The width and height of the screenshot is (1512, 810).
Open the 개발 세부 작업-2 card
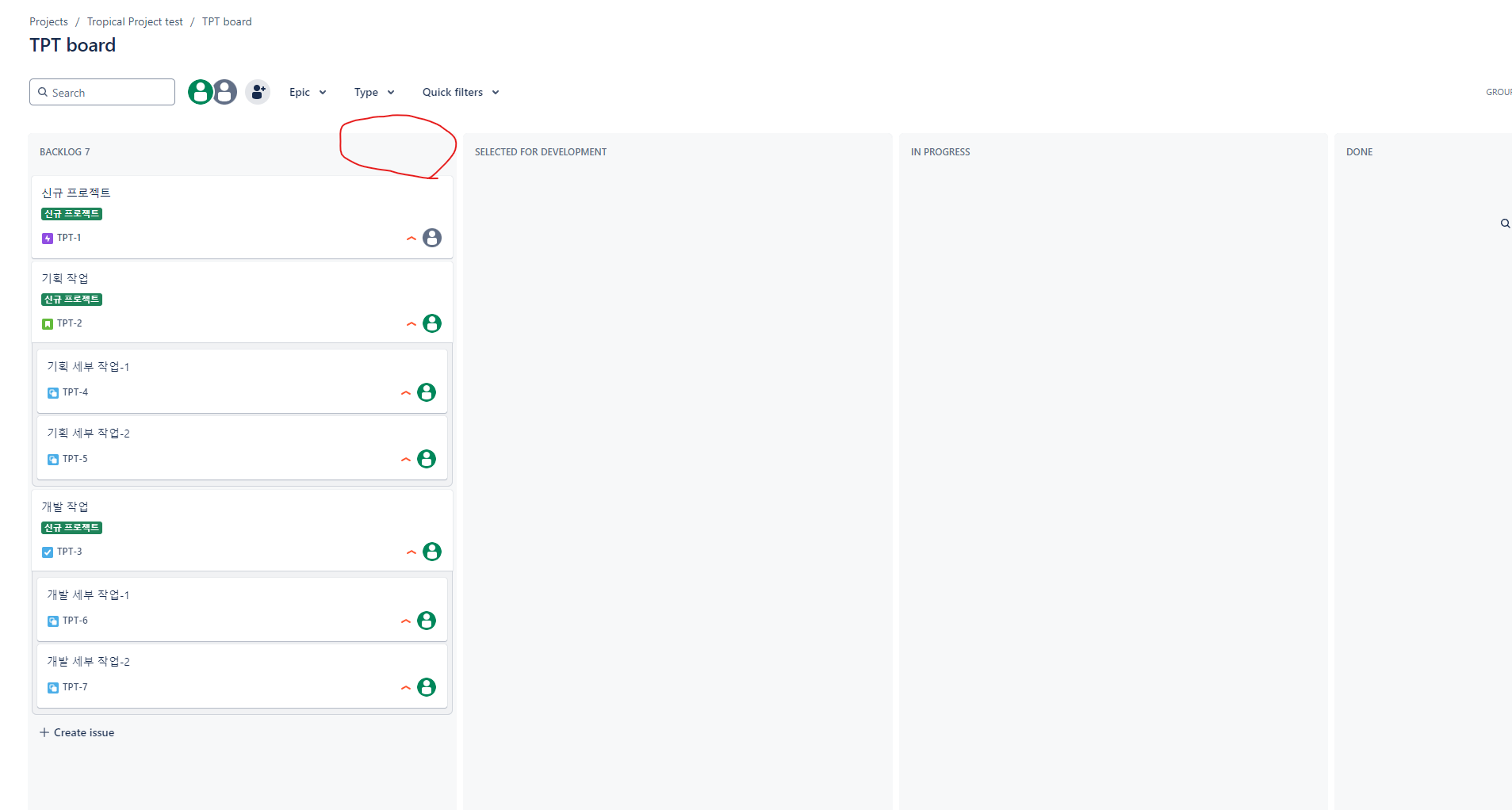tap(242, 675)
